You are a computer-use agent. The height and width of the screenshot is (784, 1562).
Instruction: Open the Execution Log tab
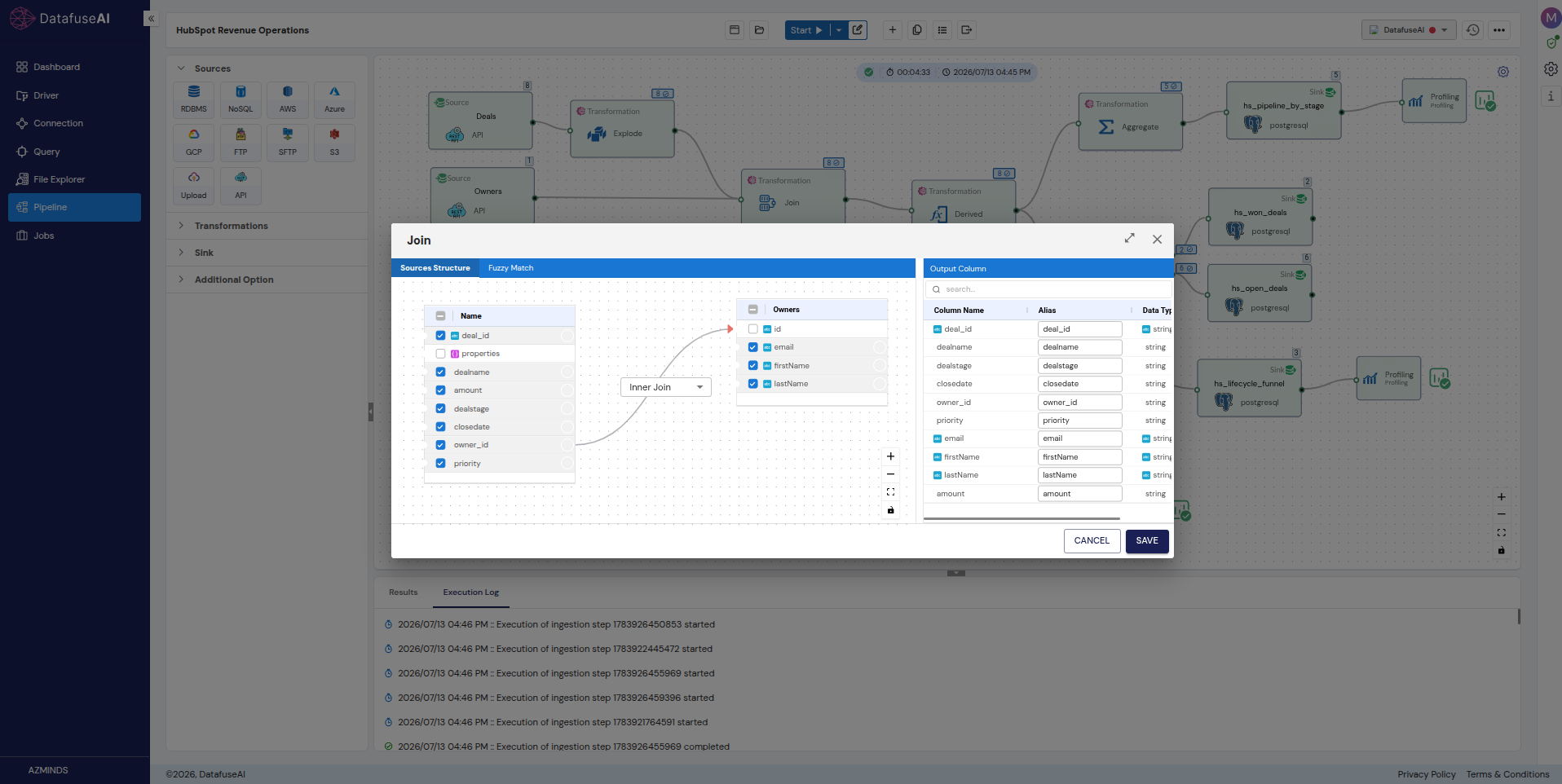tap(470, 592)
